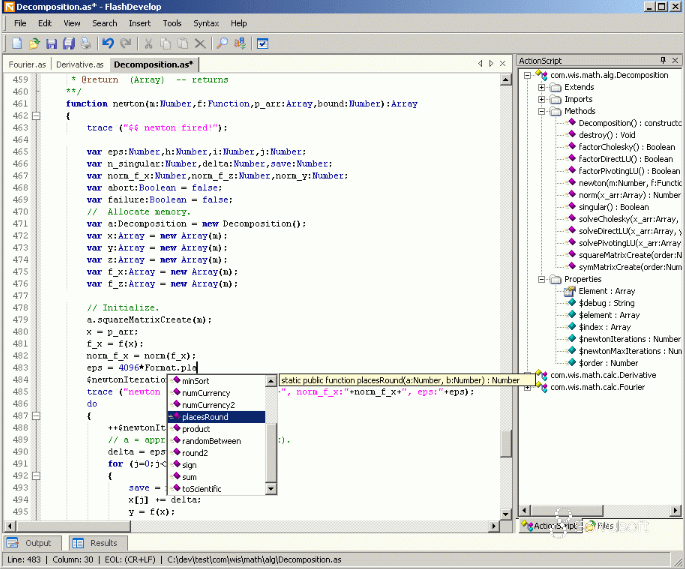Collapse the Methods tree node

tap(542, 111)
